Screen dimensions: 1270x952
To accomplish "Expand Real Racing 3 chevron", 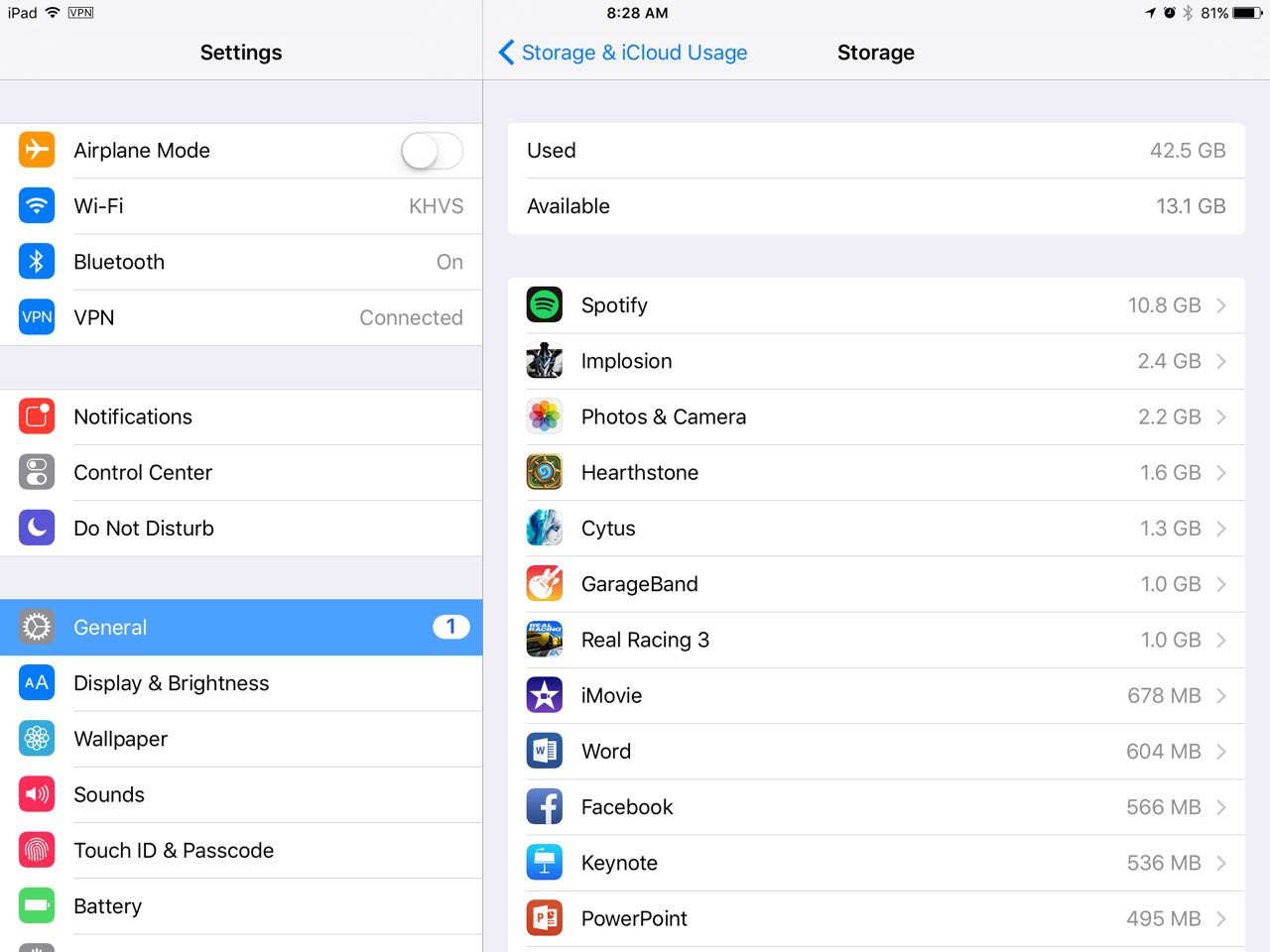I will 1221,640.
